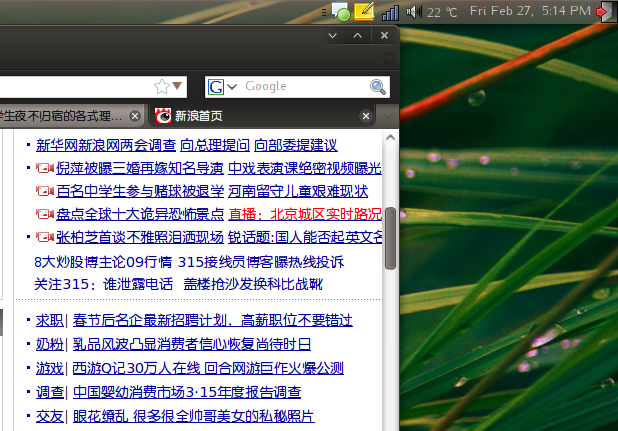Click the red logout icon in panel
This screenshot has width=618, height=431.
pos(606,12)
